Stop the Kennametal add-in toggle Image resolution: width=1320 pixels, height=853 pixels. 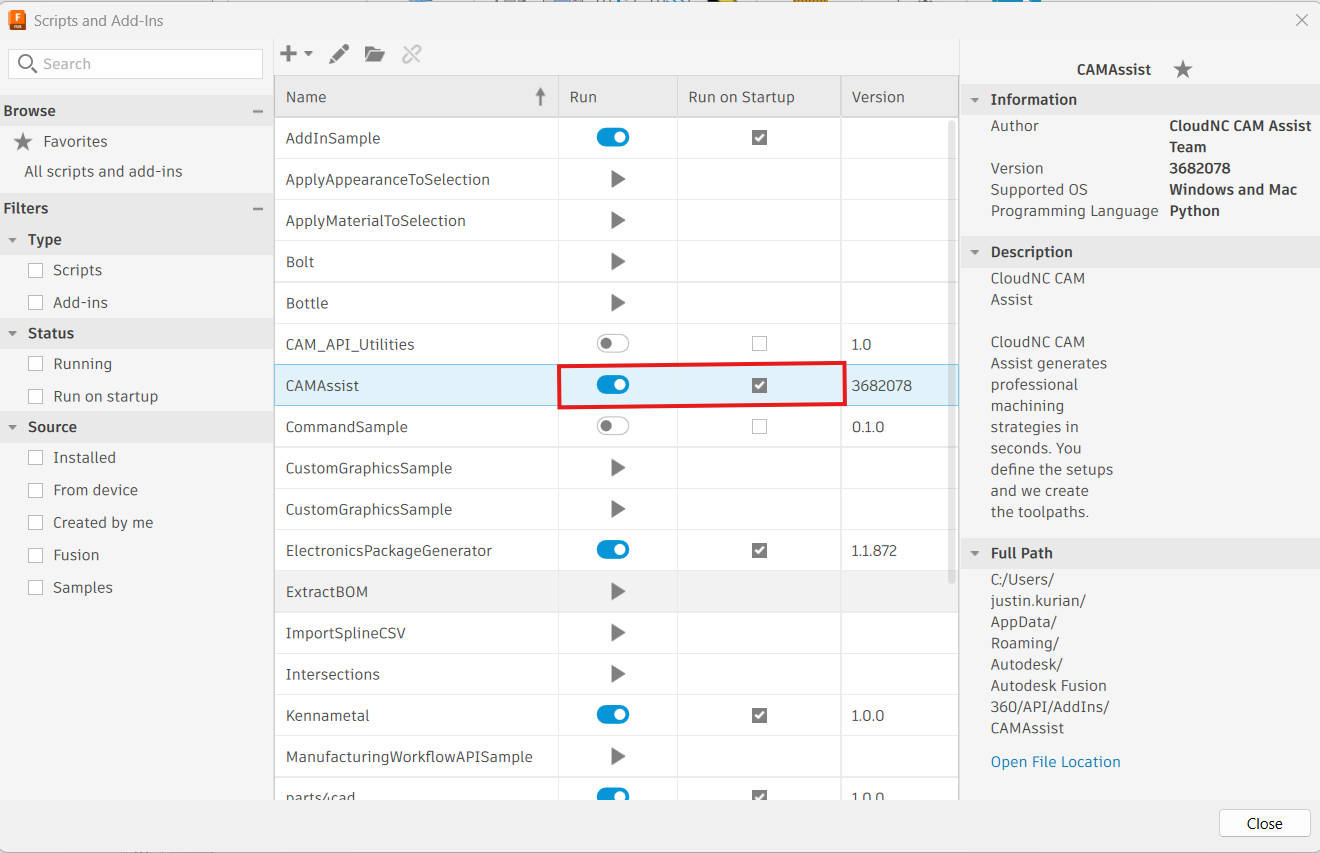(x=613, y=714)
